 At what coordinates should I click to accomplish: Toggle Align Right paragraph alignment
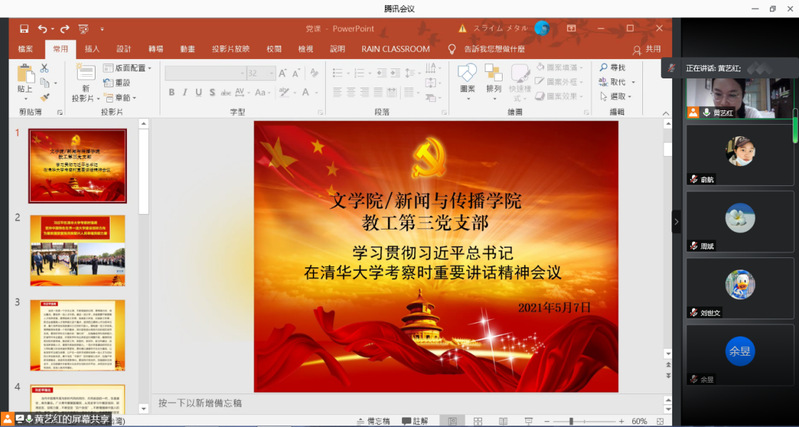tap(364, 92)
